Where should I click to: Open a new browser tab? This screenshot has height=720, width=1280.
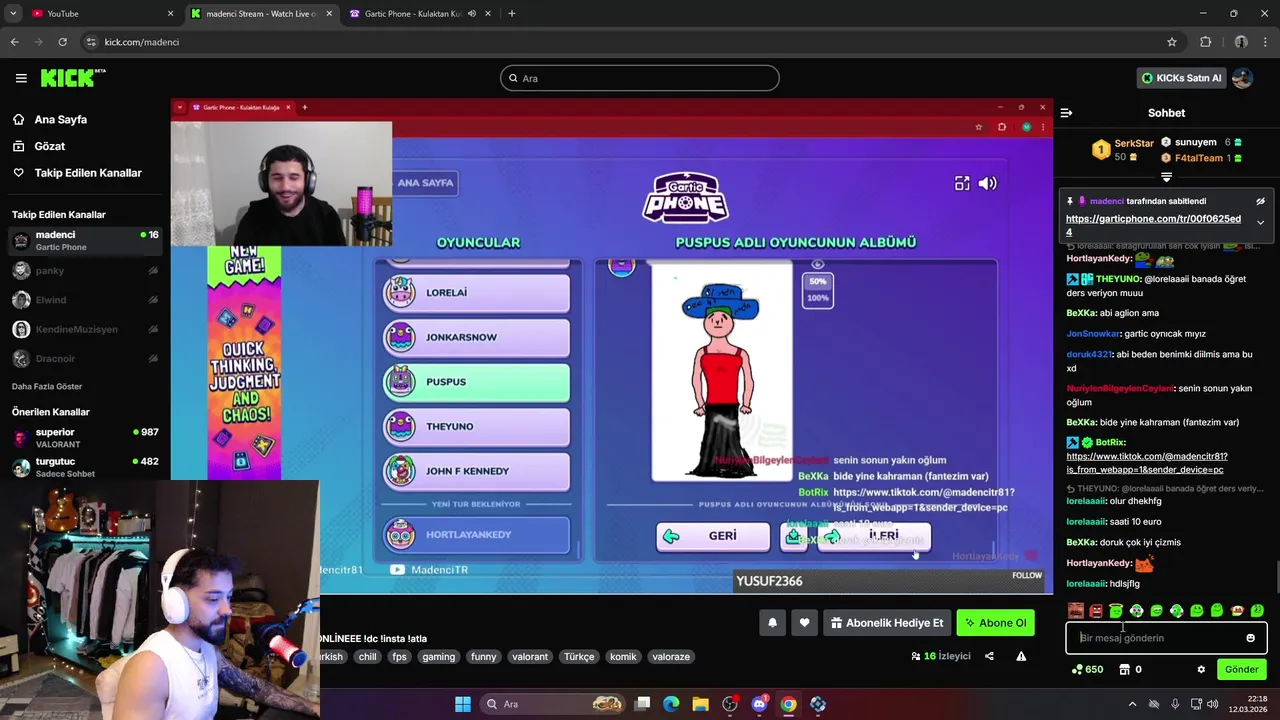point(512,14)
